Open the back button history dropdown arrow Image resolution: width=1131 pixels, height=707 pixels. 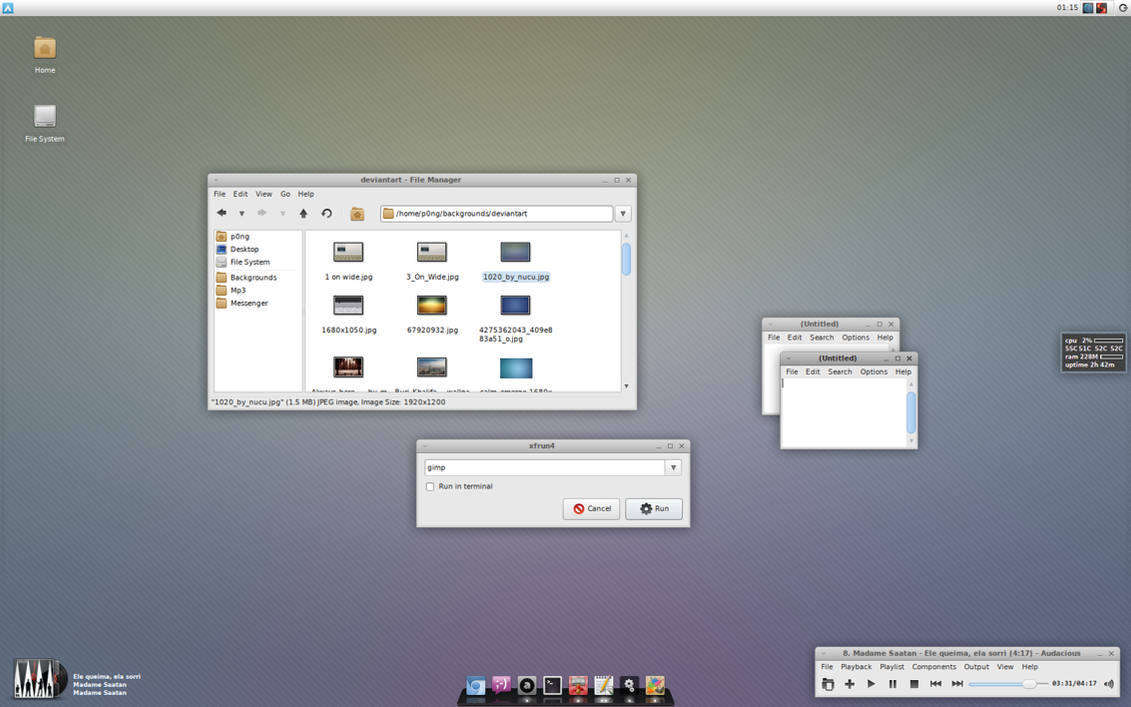pyautogui.click(x=241, y=213)
